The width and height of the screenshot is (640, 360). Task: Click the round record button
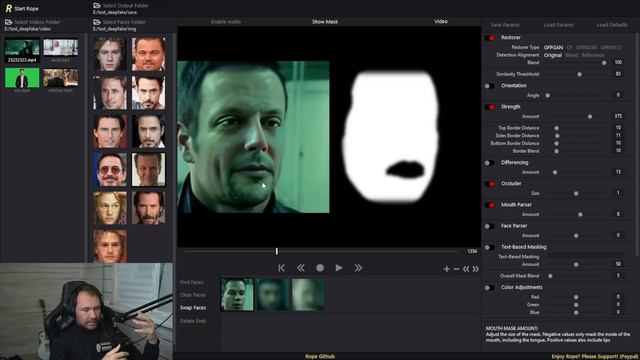tap(320, 268)
